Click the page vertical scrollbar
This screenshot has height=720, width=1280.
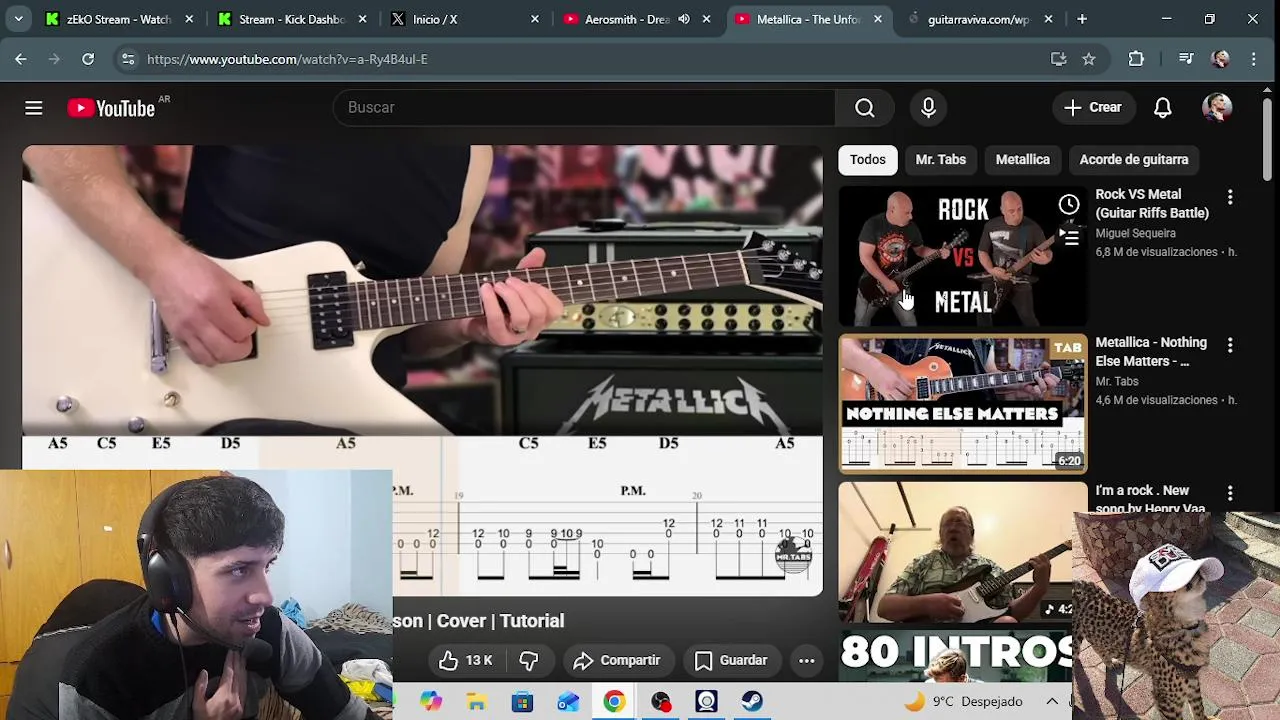point(1268,140)
